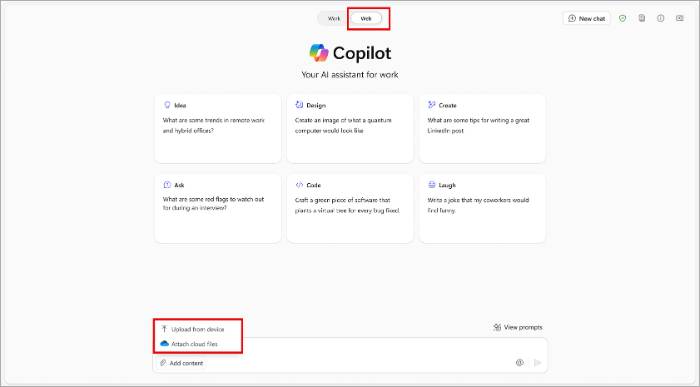Click the send arrow icon

[x=538, y=362]
